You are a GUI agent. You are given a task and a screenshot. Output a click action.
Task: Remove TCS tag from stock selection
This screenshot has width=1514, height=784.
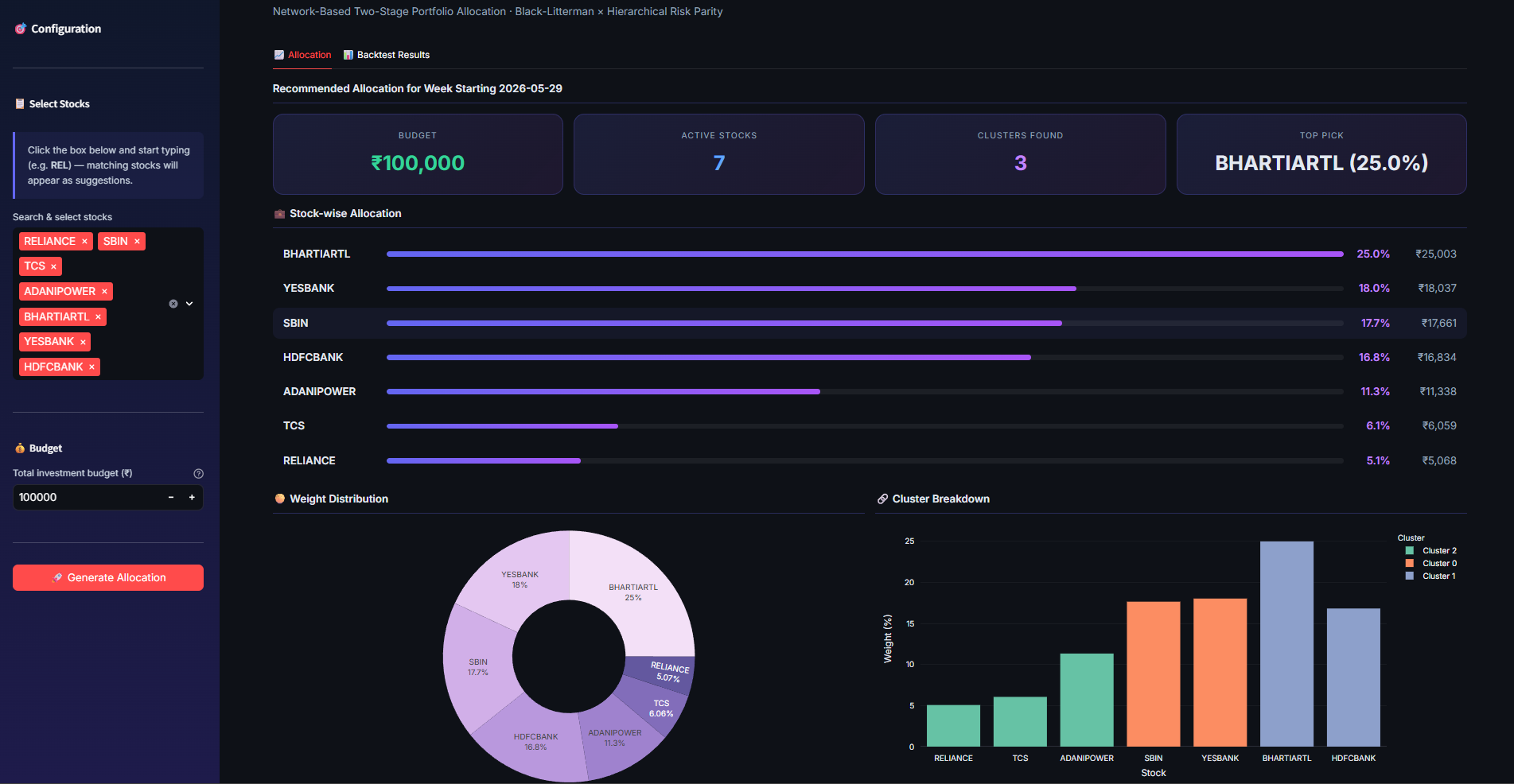(53, 266)
